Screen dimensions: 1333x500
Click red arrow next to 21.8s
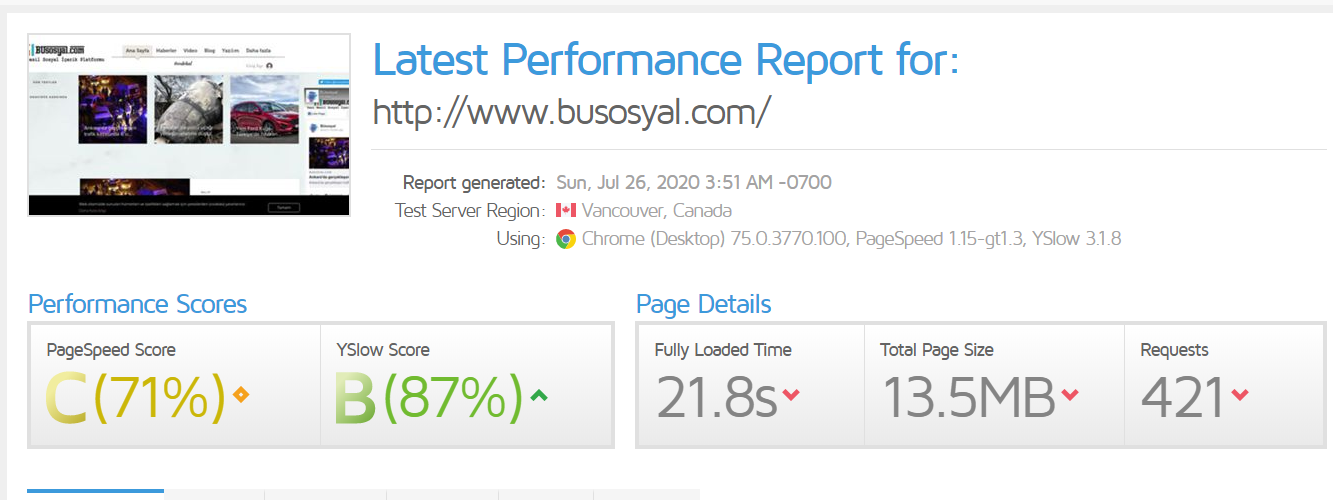pyautogui.click(x=791, y=396)
